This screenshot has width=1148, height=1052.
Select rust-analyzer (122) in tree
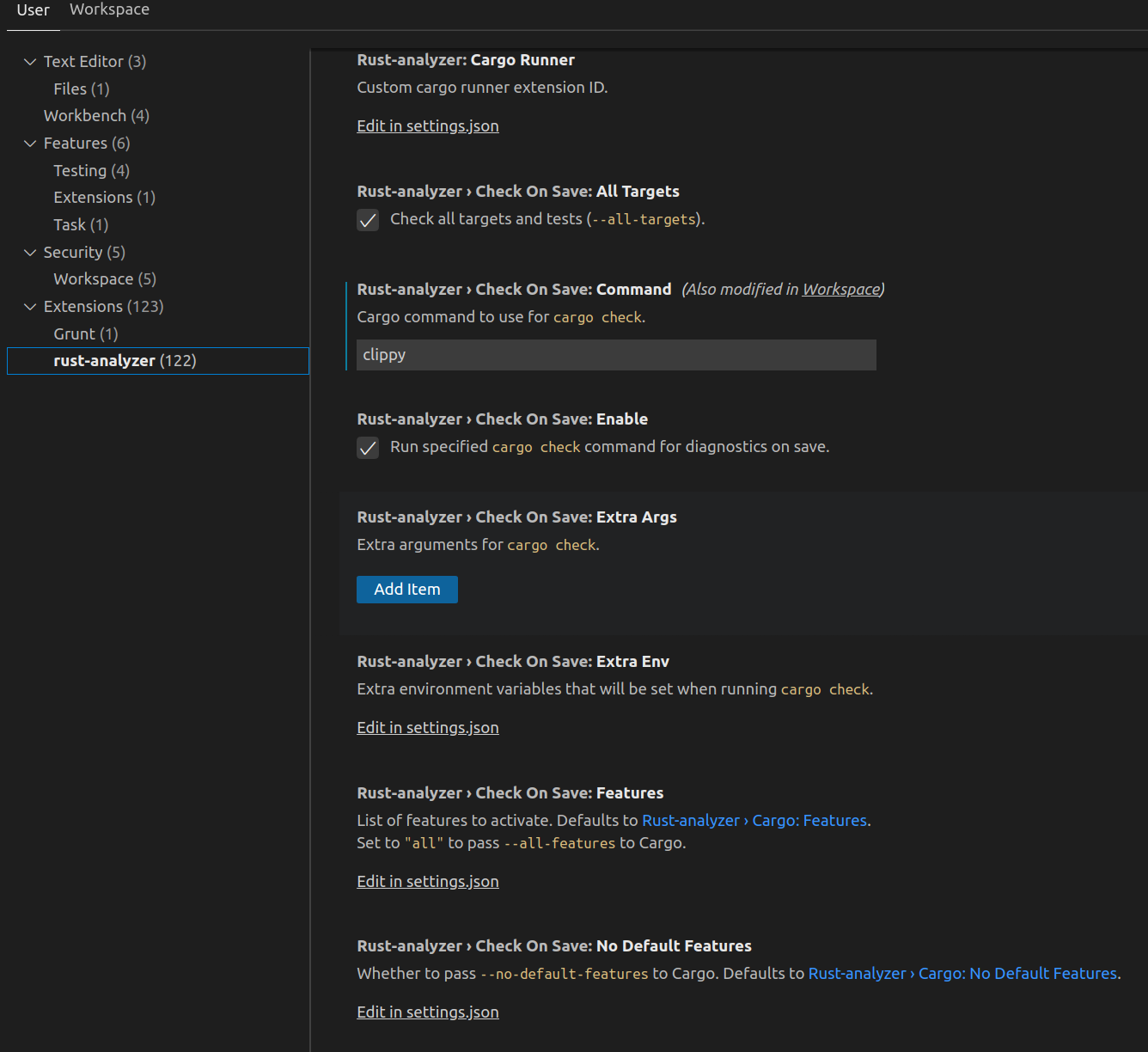158,361
